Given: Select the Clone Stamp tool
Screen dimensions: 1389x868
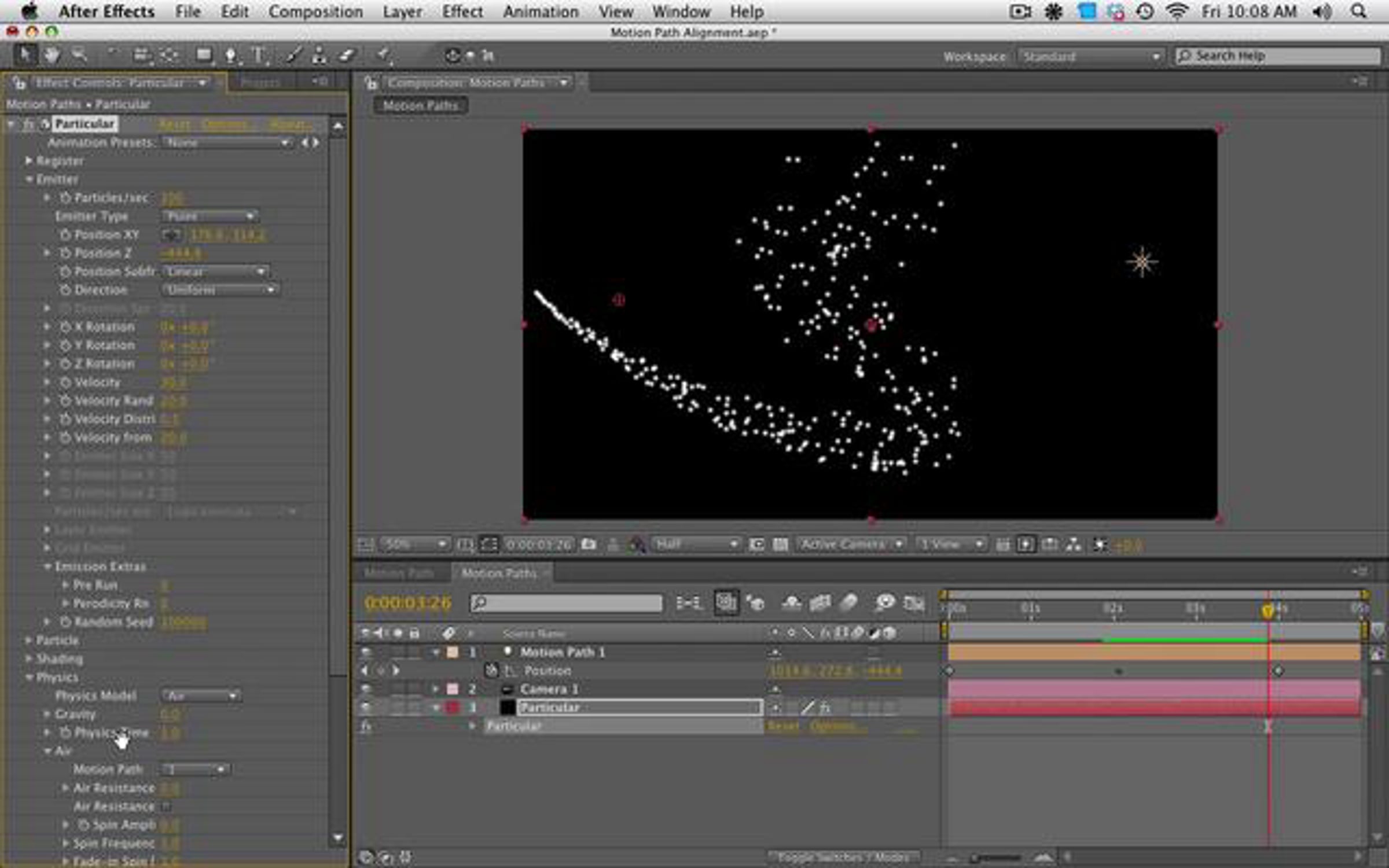Looking at the screenshot, I should point(319,56).
